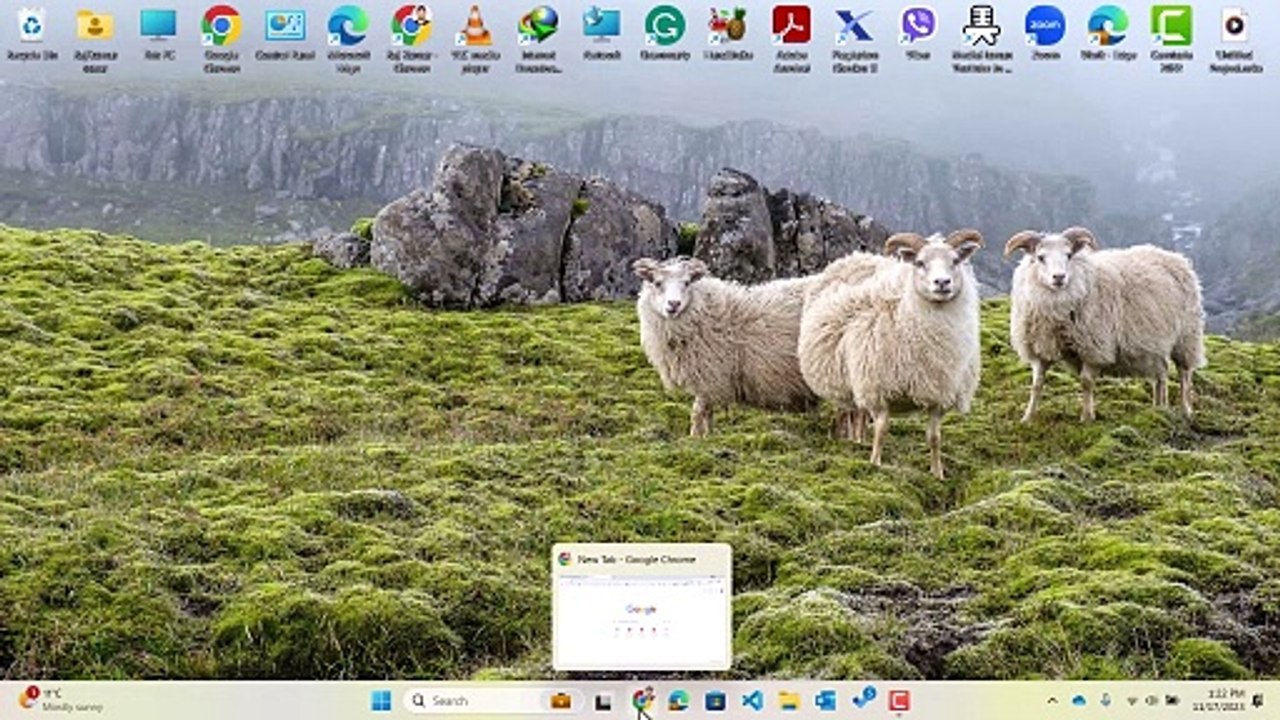Open the Windows Start menu
1280x720 pixels.
click(x=381, y=701)
